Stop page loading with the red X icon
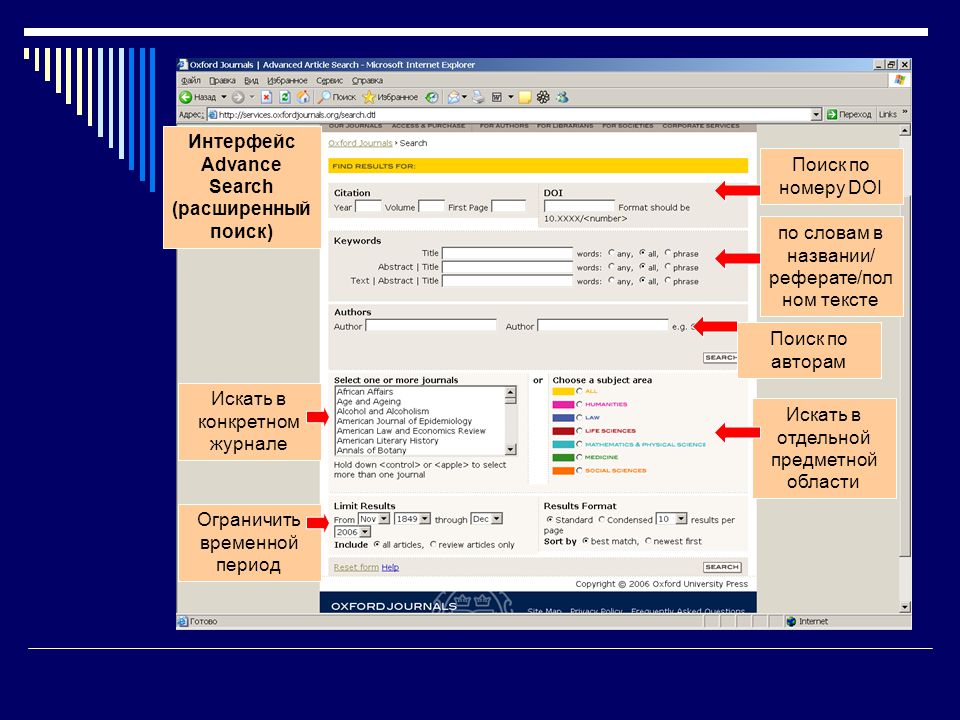The width and height of the screenshot is (960, 720). pyautogui.click(x=266, y=97)
